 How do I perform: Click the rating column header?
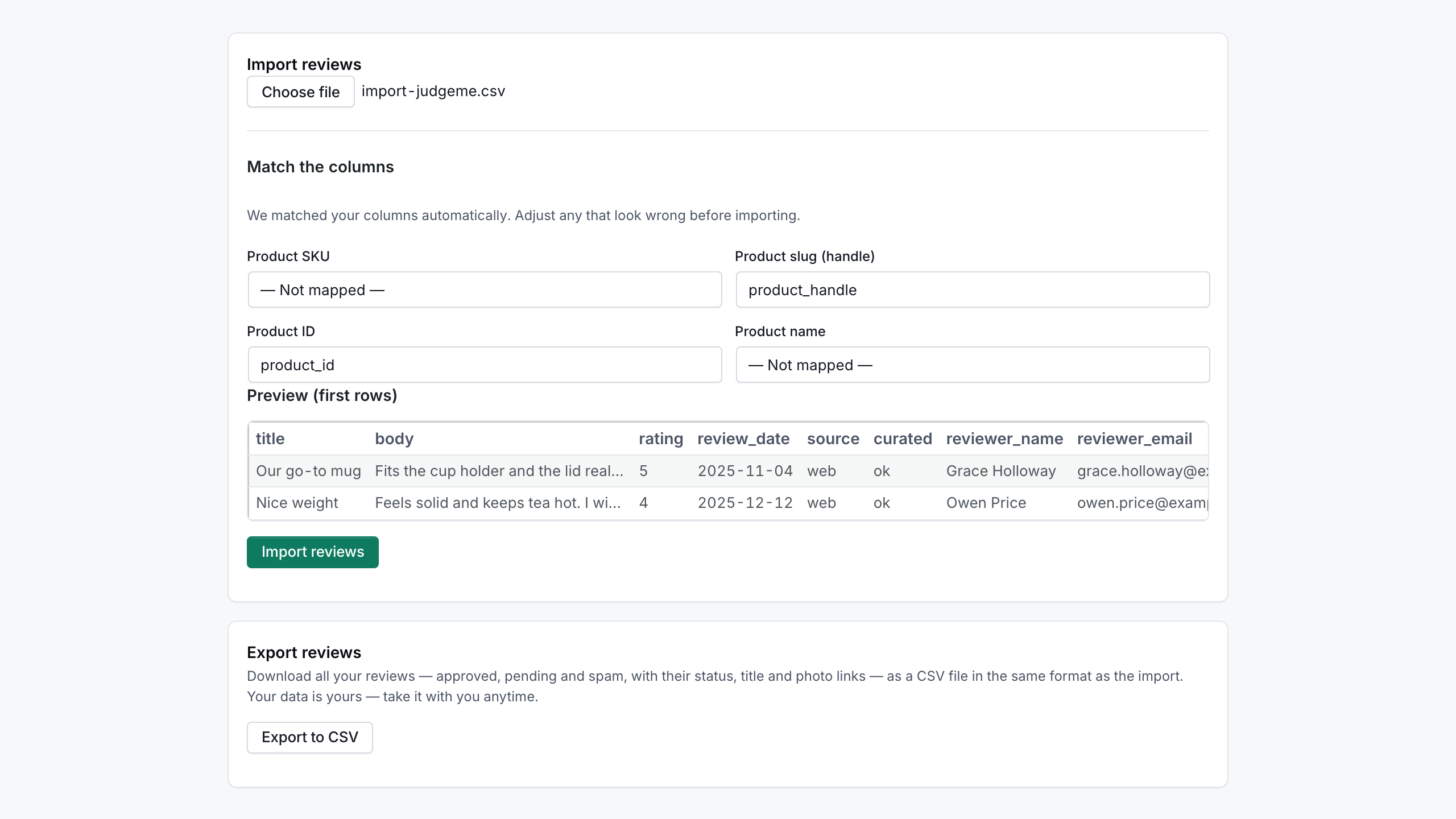661,439
